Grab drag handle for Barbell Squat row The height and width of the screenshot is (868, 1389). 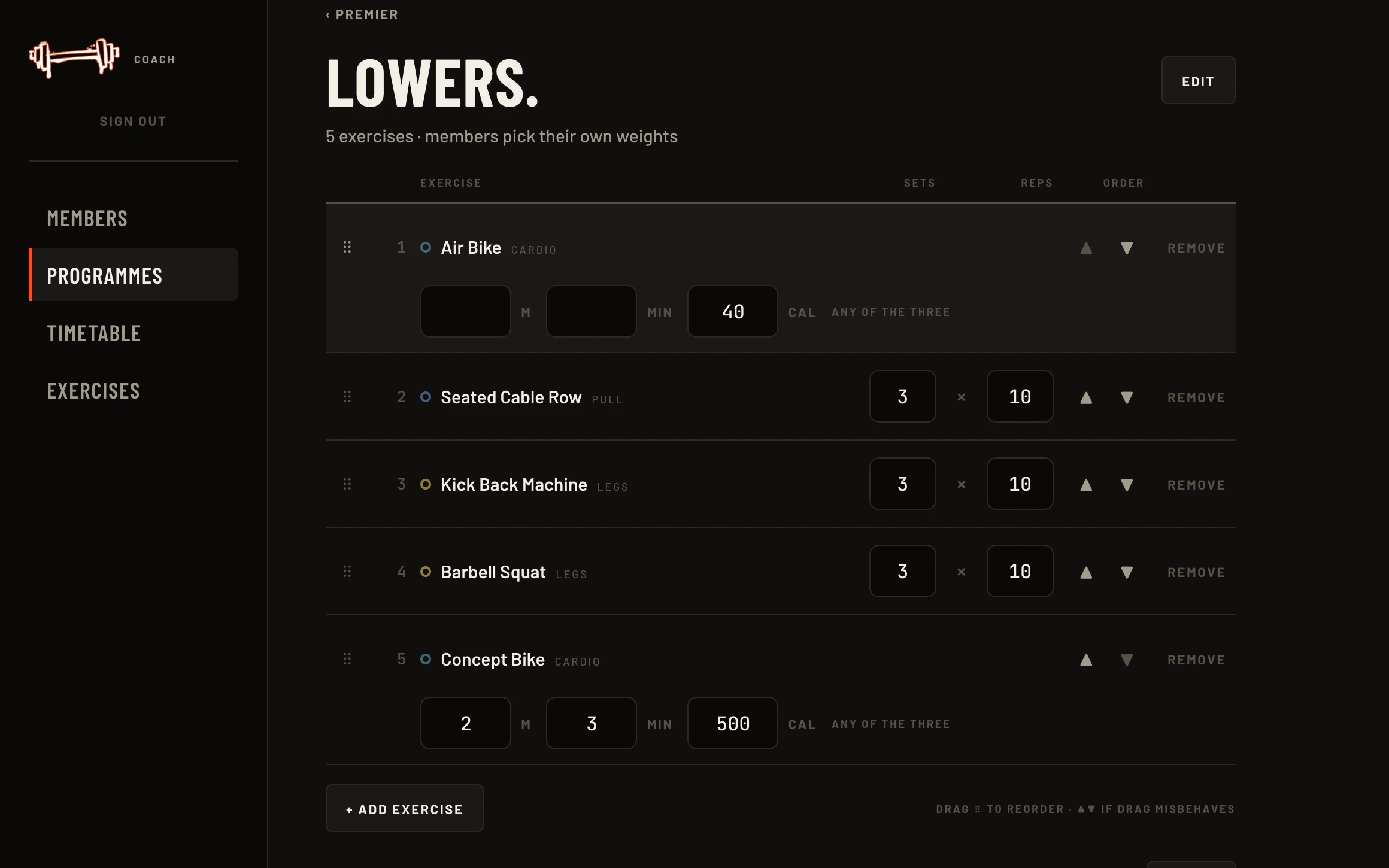point(347,571)
